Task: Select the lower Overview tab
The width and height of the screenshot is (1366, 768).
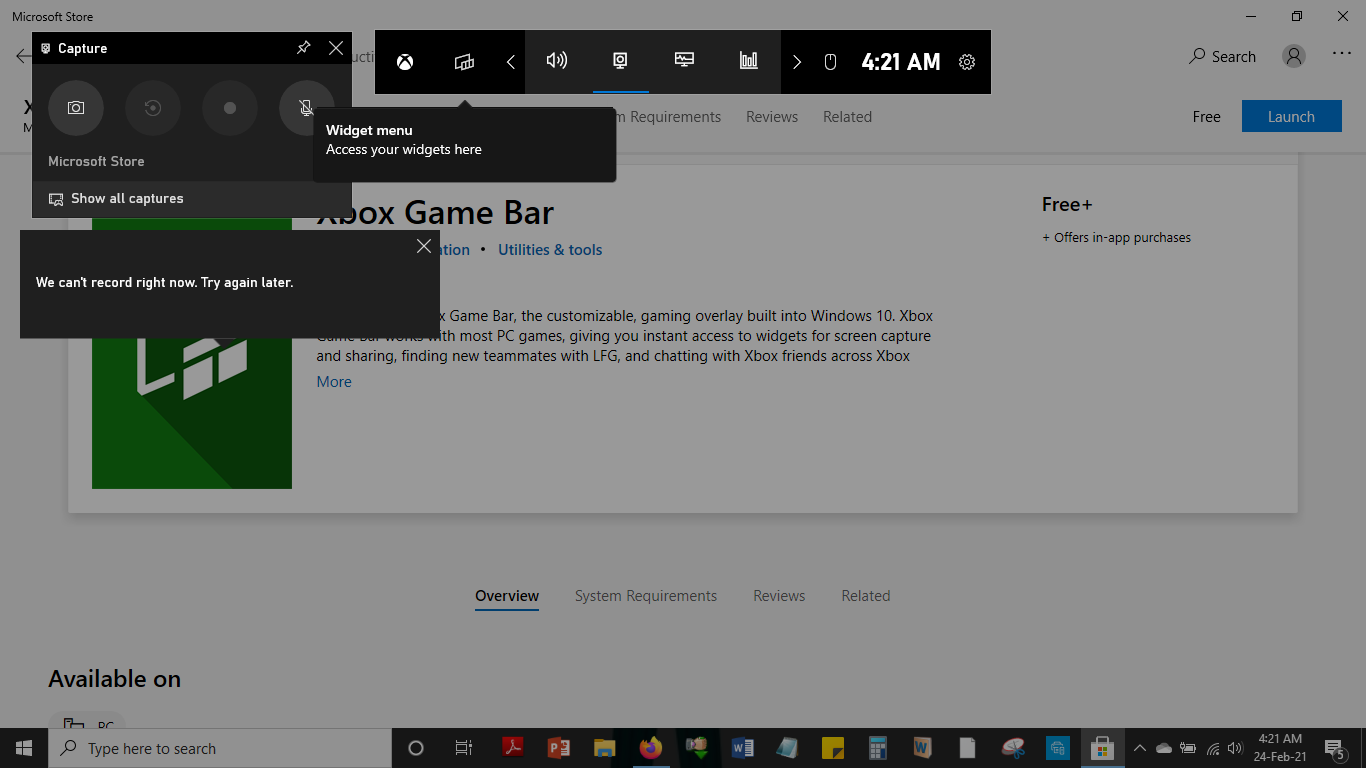Action: pyautogui.click(x=507, y=596)
